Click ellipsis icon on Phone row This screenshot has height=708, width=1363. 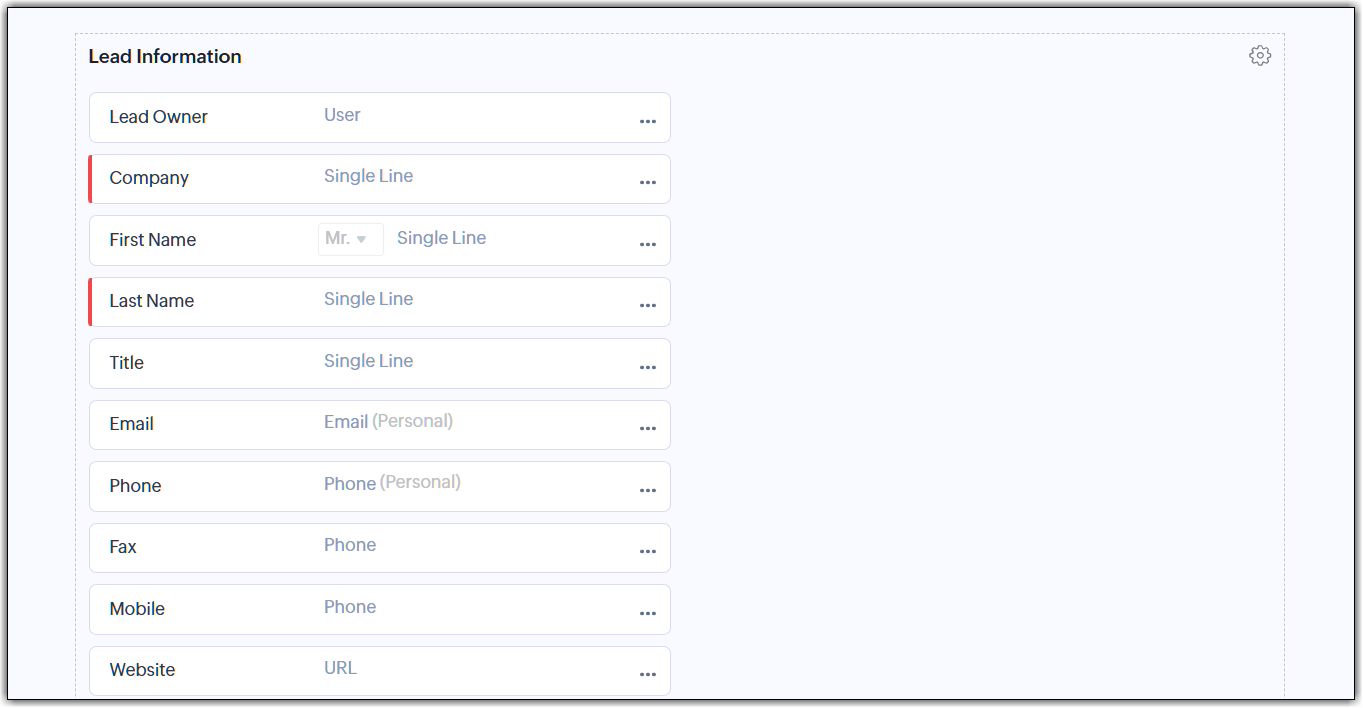pos(648,490)
